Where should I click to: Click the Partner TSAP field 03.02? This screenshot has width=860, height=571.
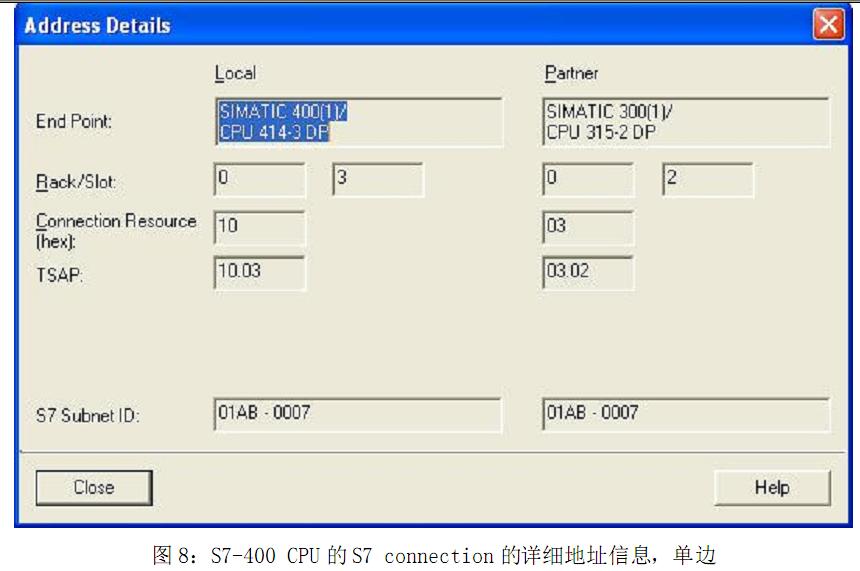(x=588, y=273)
